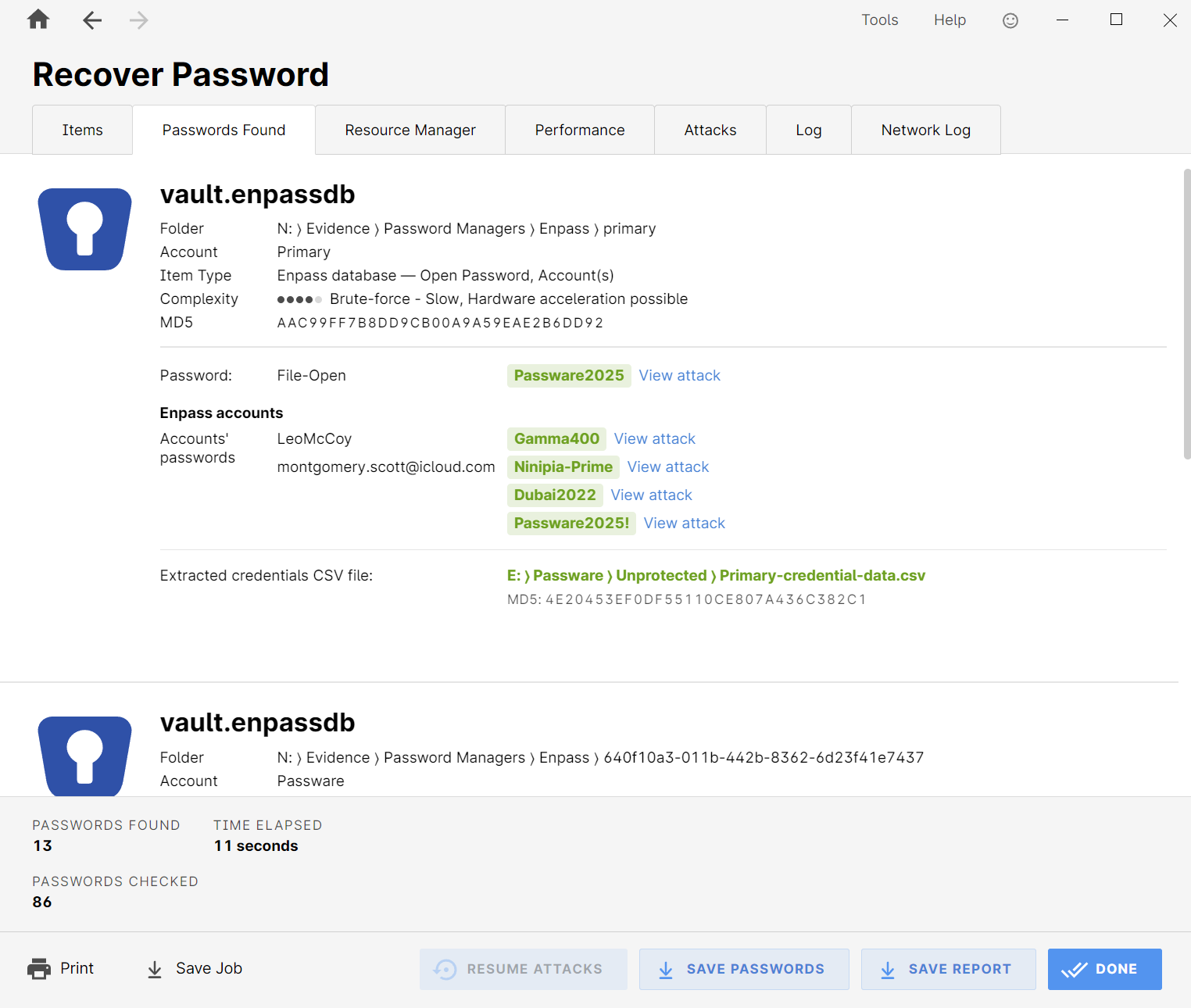
Task: Click the complexity rating dots indicator
Action: point(298,299)
